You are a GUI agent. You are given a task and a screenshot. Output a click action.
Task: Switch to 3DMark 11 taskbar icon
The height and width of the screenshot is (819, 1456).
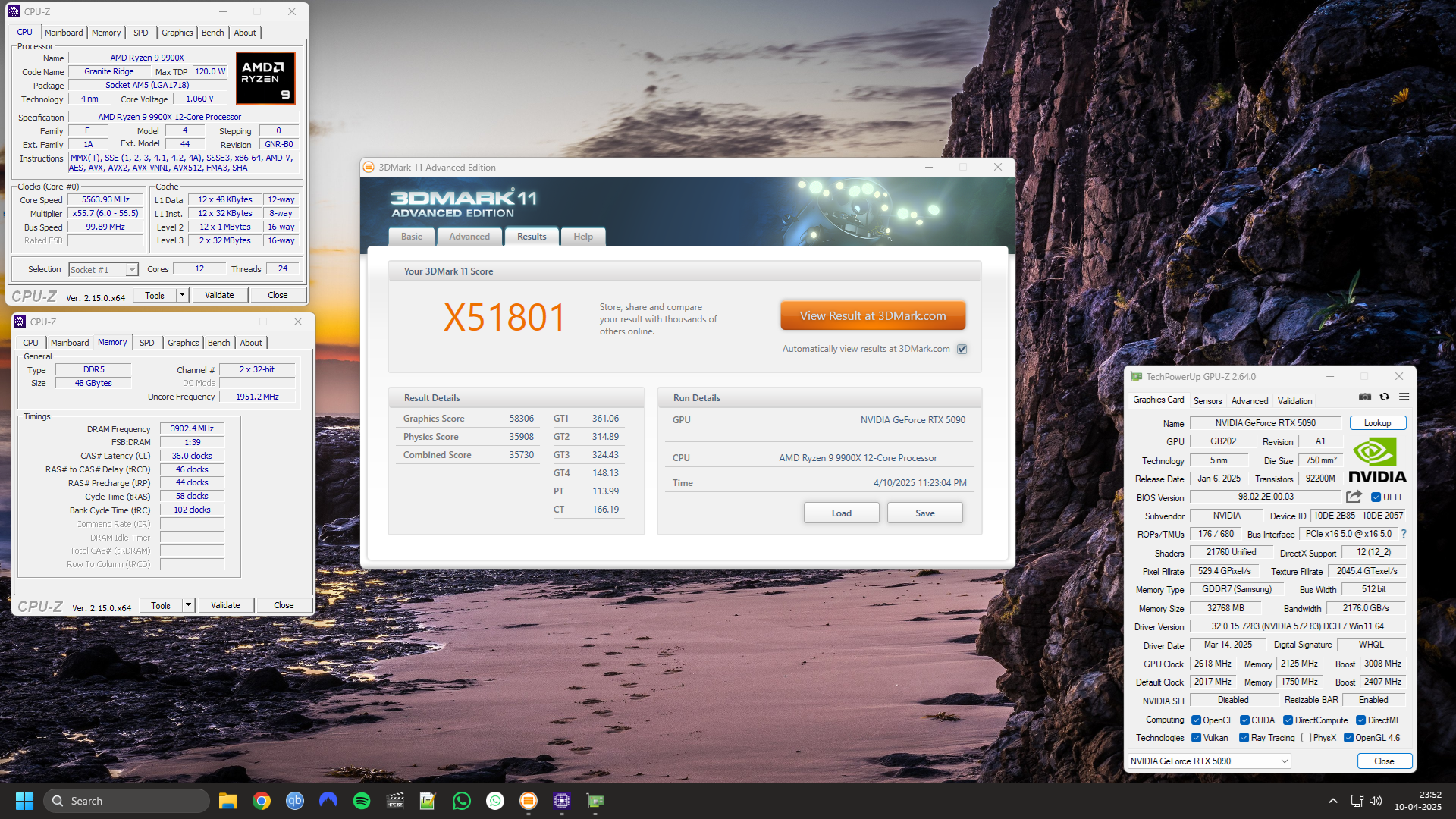tap(529, 801)
